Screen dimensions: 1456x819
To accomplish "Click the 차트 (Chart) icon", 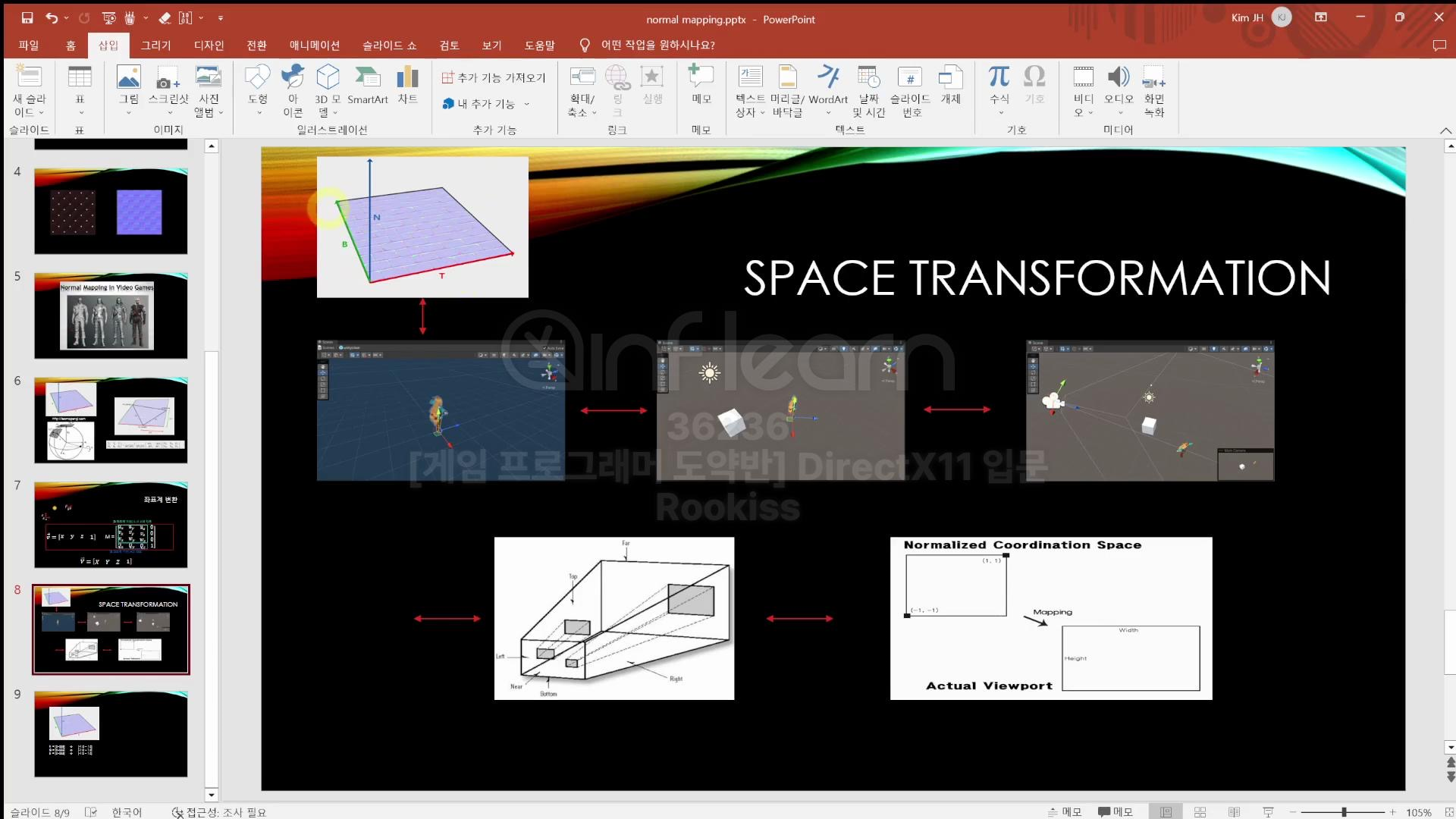I will [407, 77].
